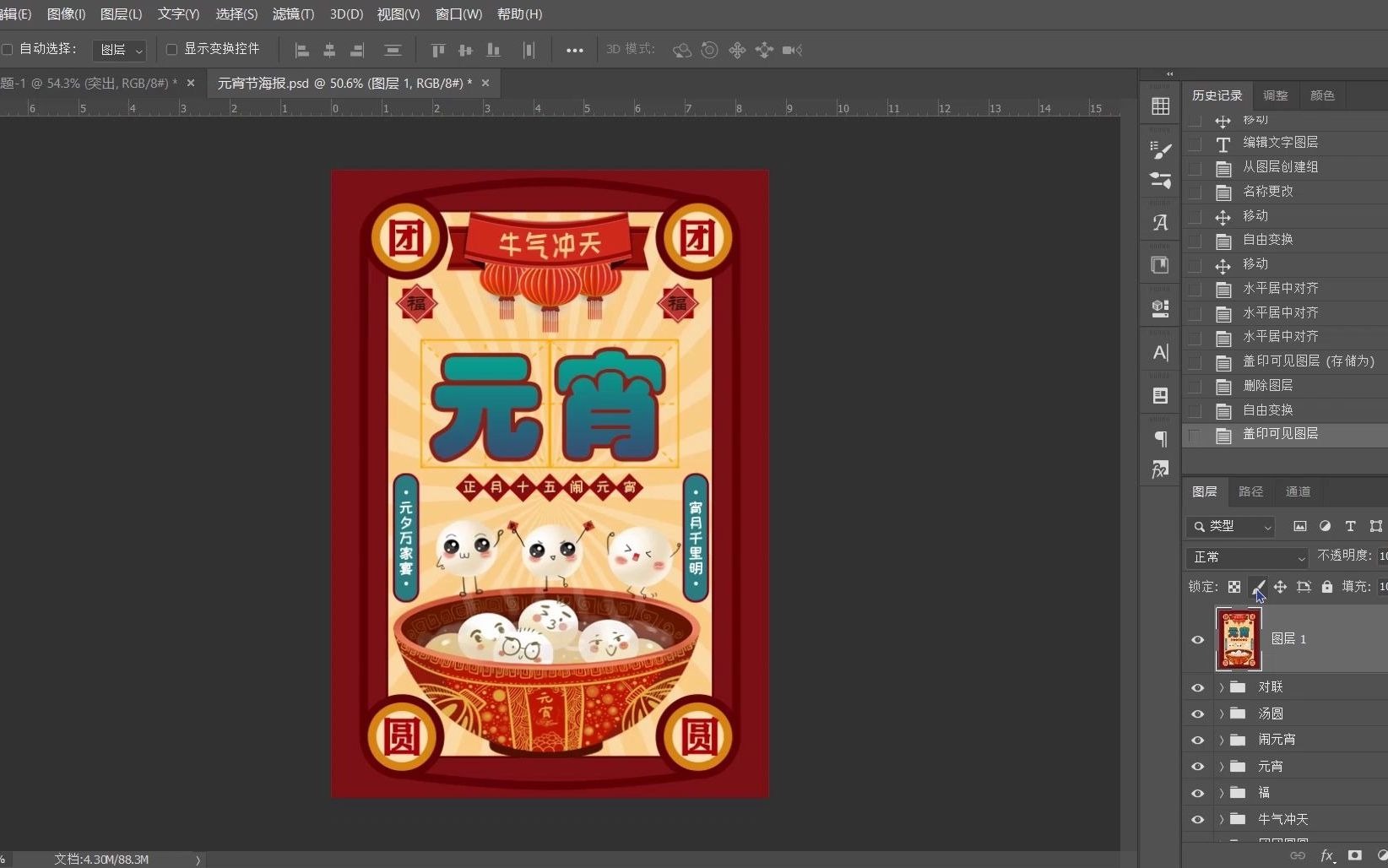The image size is (1388, 868).
Task: Toggle lock transparent pixels
Action: tap(1234, 587)
